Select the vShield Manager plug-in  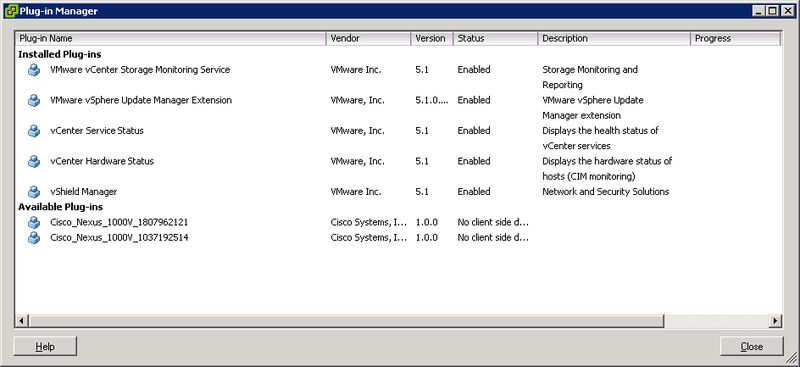(x=84, y=192)
